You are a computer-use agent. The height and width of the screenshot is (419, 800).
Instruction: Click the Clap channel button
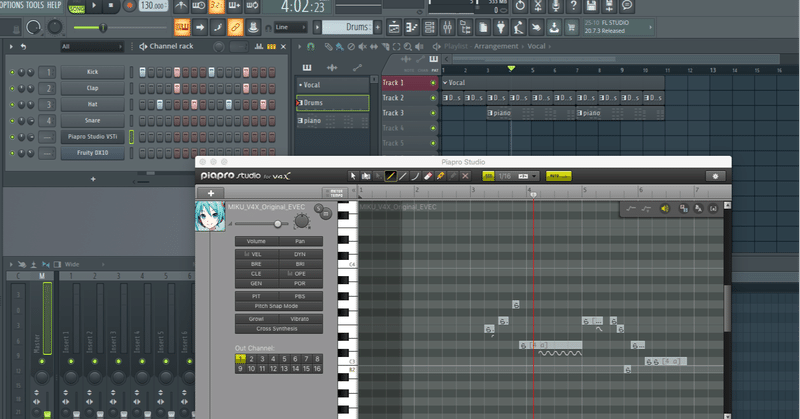[92, 88]
